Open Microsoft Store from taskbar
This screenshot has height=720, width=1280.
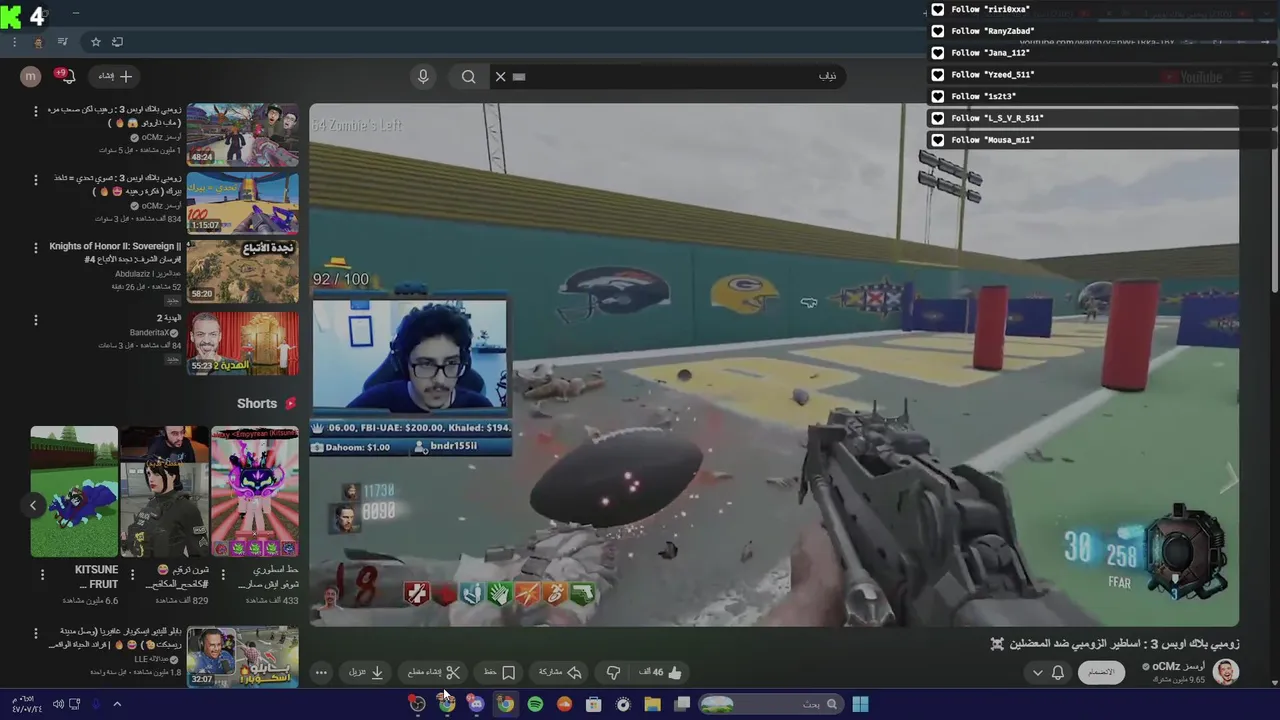(x=593, y=704)
